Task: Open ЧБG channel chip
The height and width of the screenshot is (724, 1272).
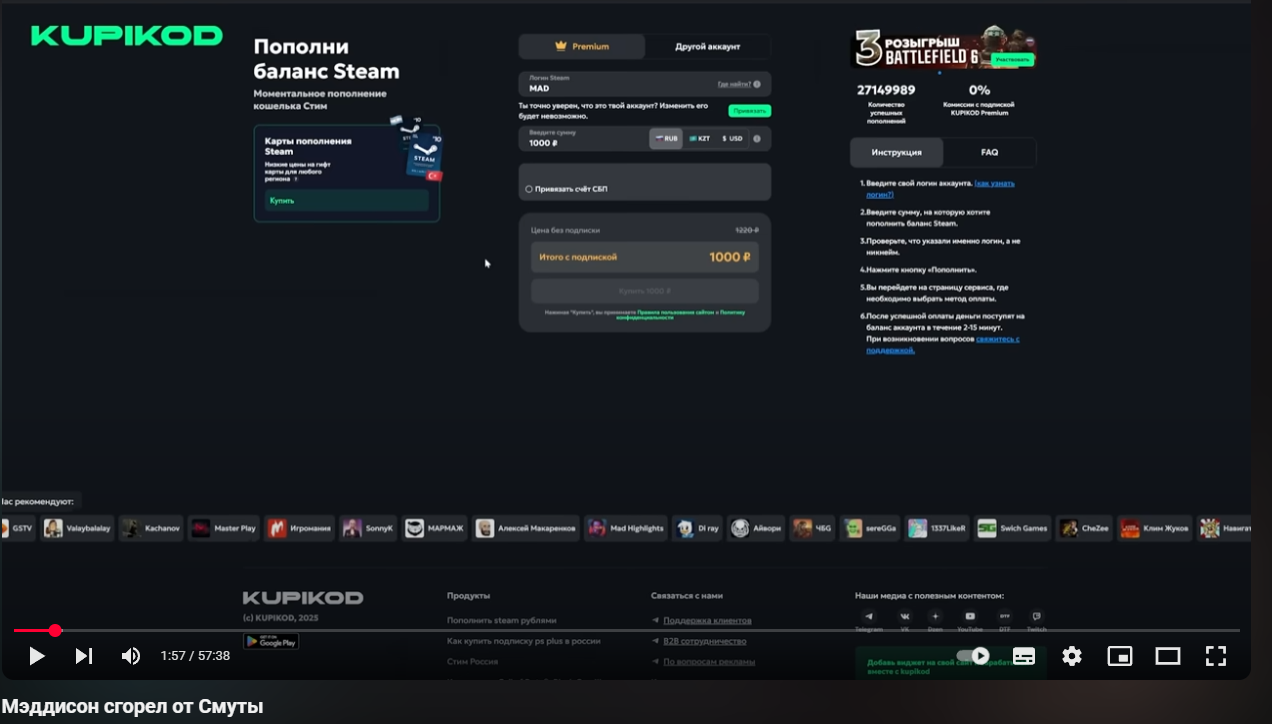Action: click(813, 528)
